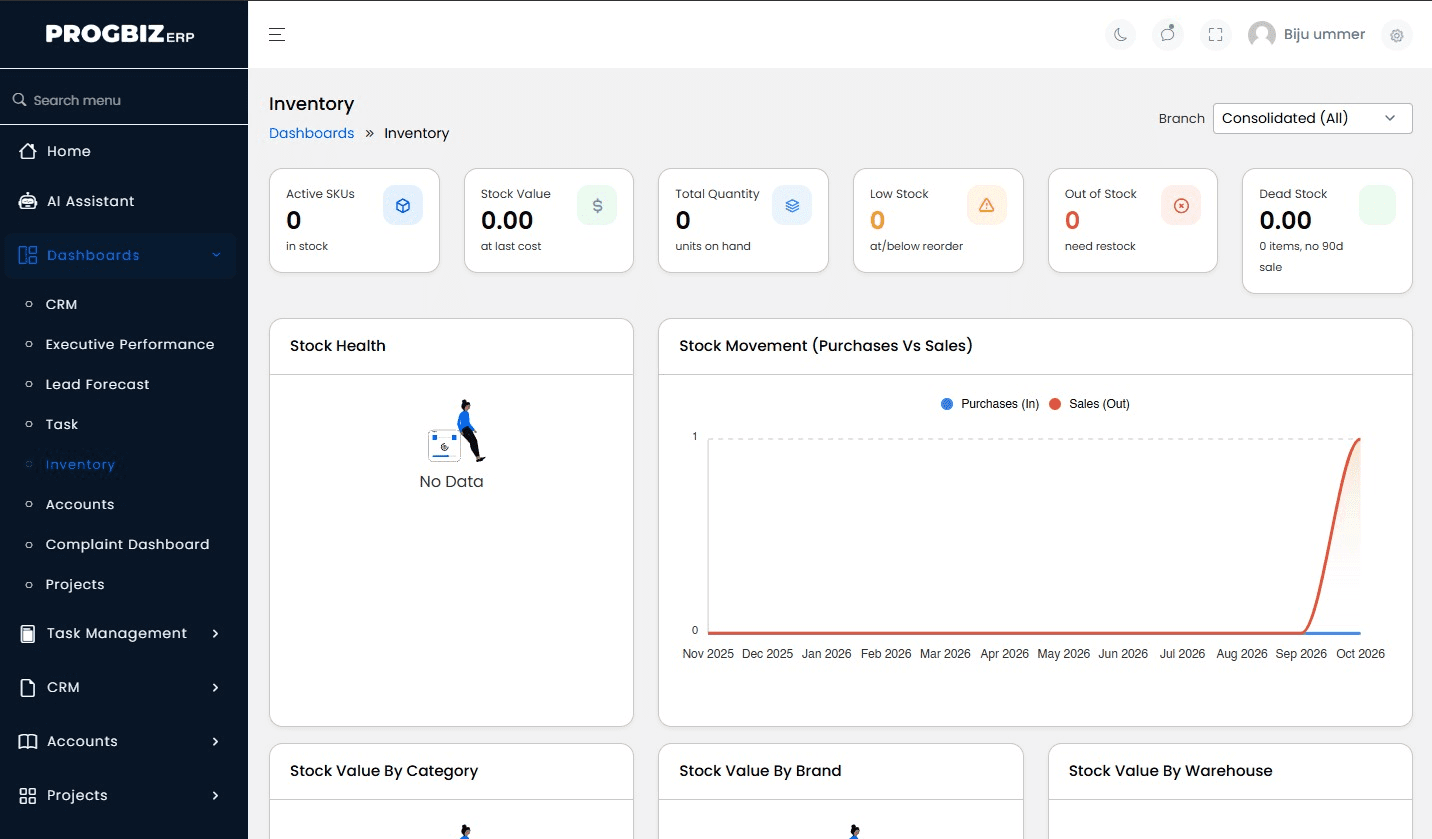Open Projects dashboard submenu item
This screenshot has height=839, width=1432.
click(75, 584)
